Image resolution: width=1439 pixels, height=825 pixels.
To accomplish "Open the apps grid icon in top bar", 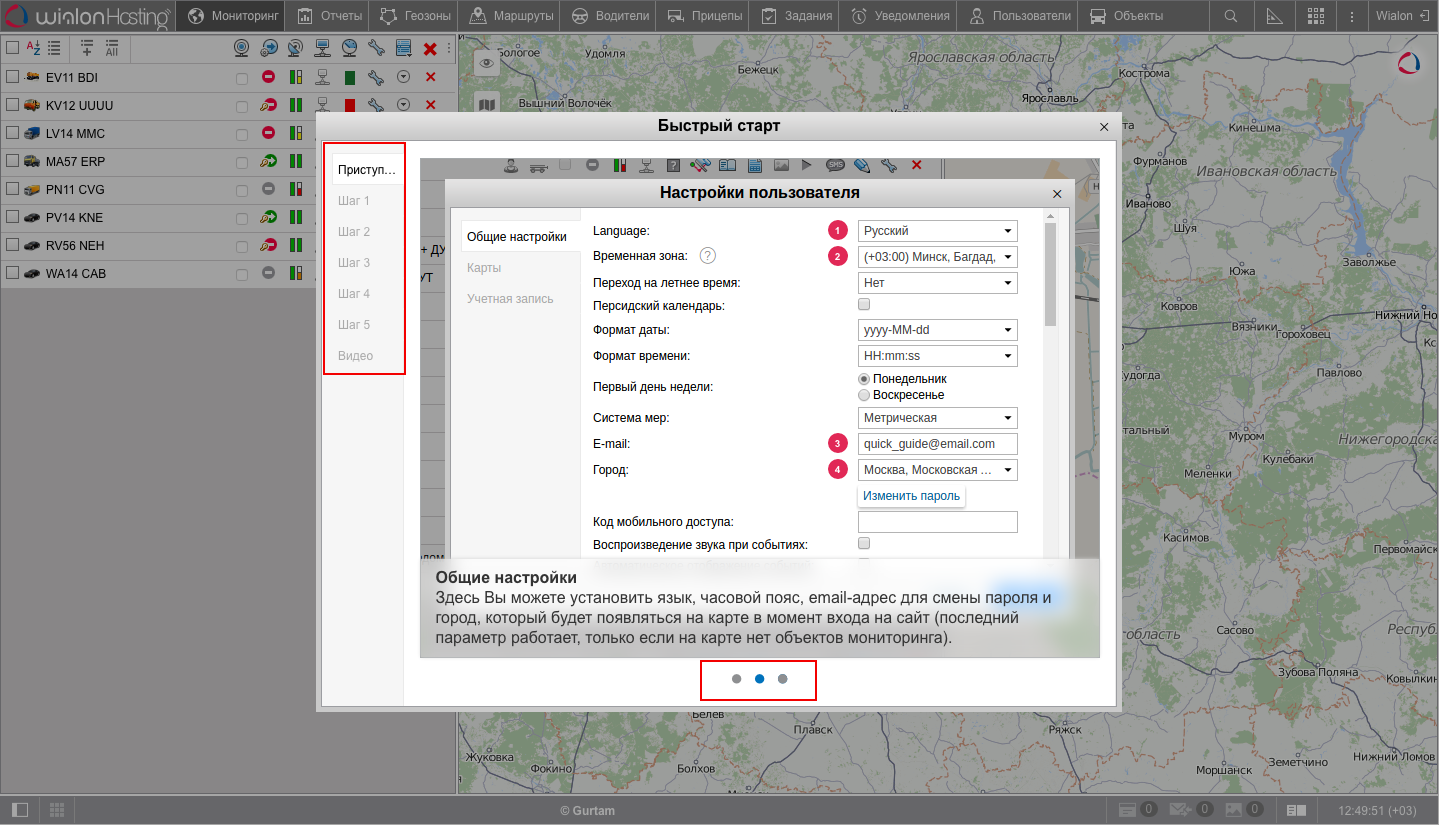I will [1316, 16].
